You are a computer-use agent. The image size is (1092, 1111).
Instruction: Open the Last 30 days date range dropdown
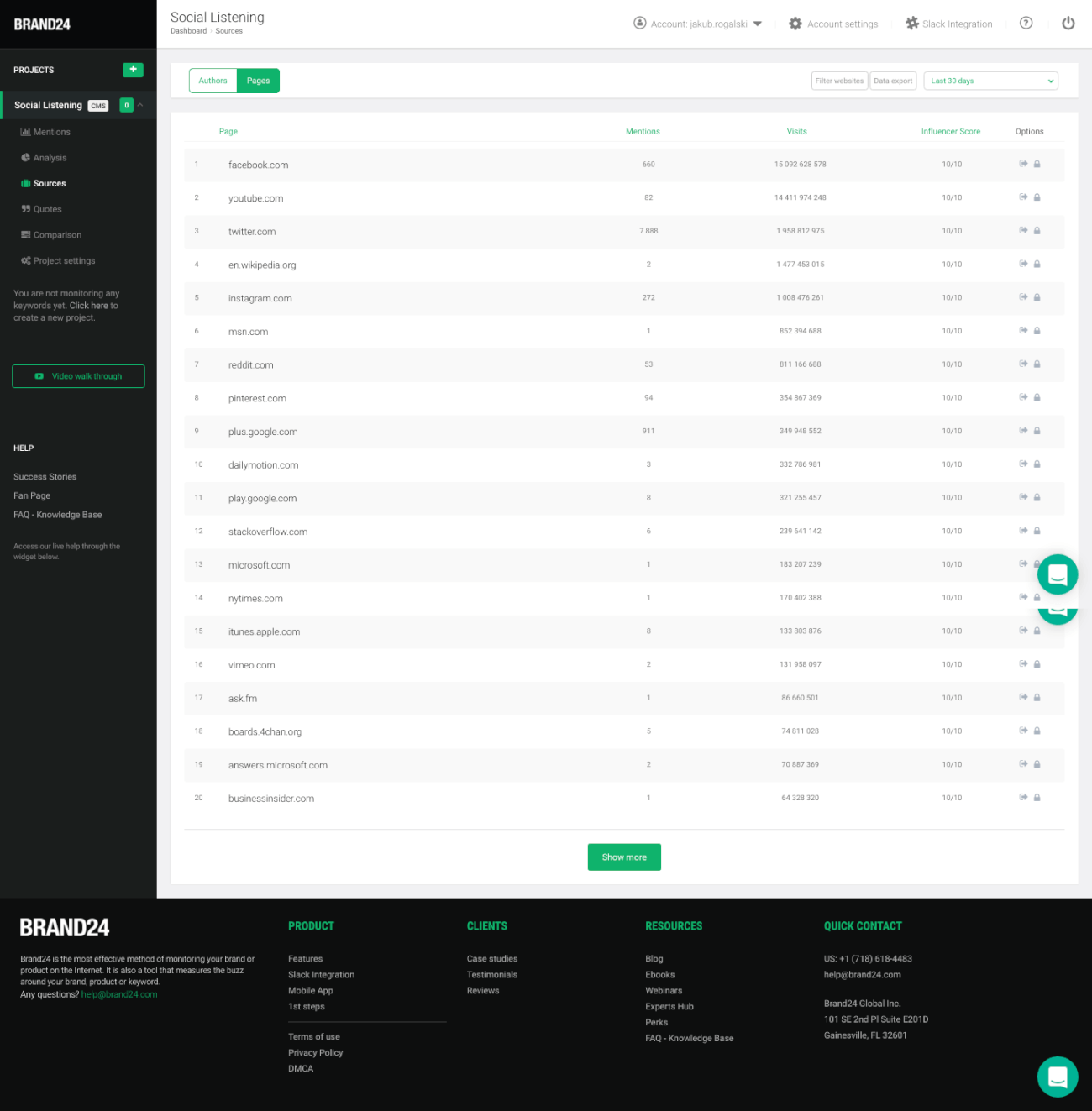pos(990,81)
